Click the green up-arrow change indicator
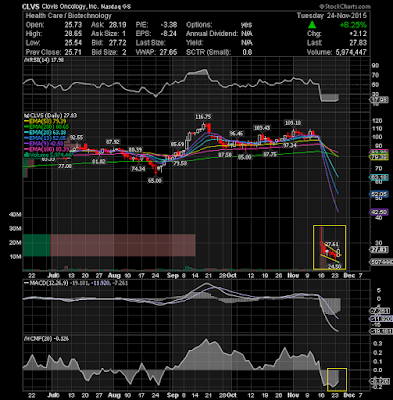This screenshot has height=400, width=393. [x=312, y=25]
